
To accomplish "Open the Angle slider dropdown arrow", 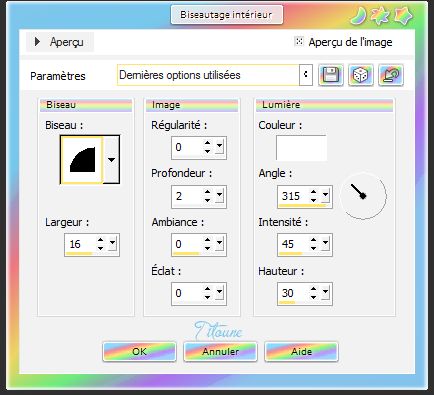I will click(x=325, y=195).
